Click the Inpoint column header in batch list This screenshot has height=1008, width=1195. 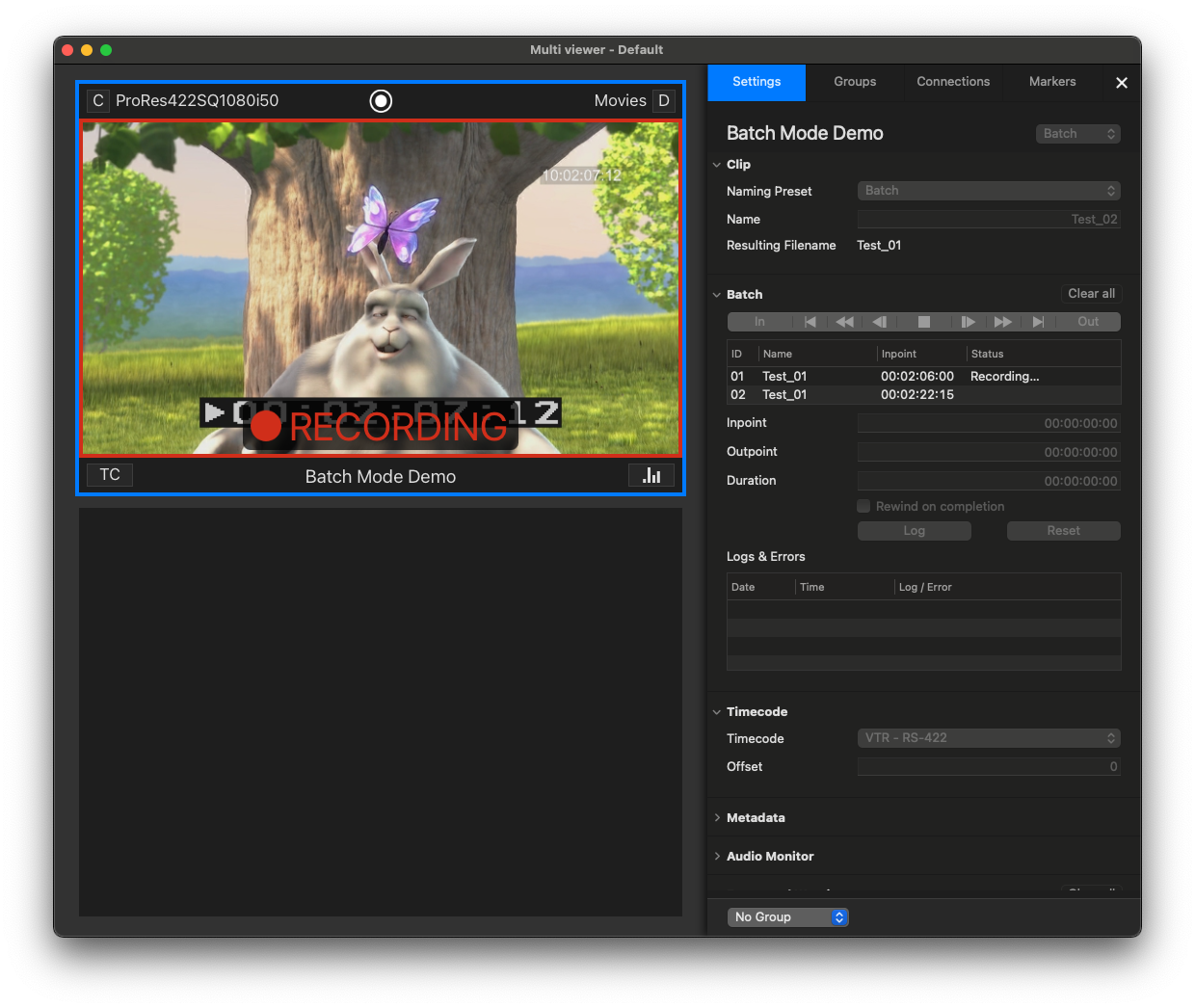(x=921, y=354)
